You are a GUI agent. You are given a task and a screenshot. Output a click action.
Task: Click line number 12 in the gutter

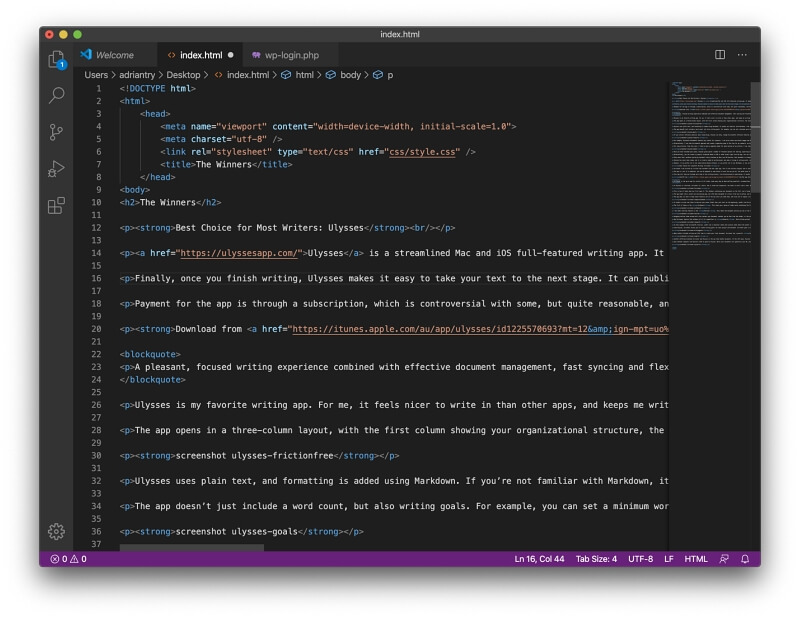coord(96,228)
